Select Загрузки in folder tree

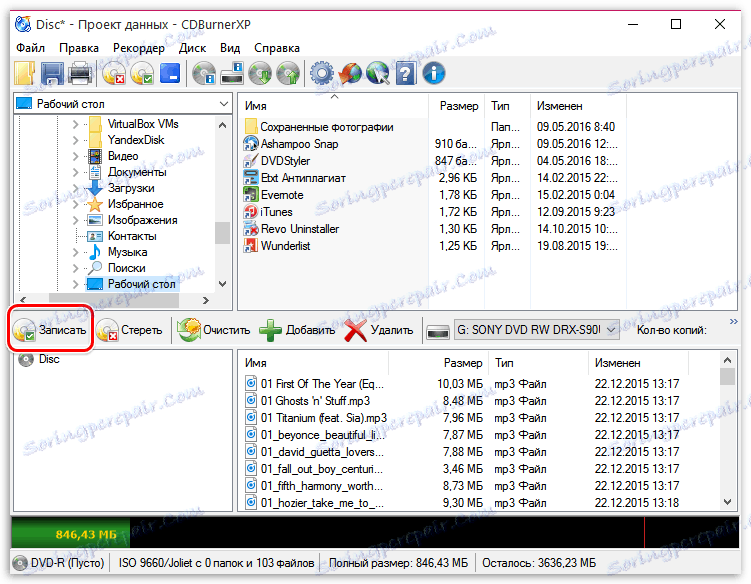click(x=131, y=188)
